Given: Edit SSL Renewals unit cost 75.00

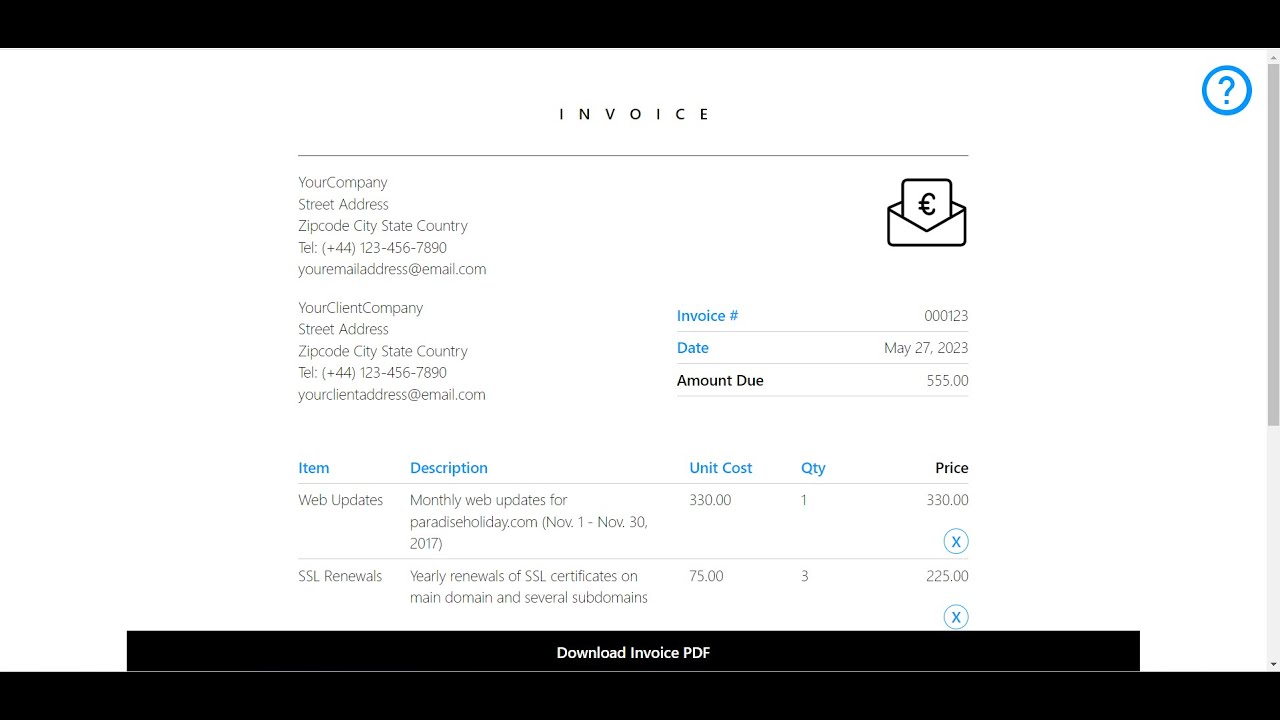Looking at the screenshot, I should 706,576.
